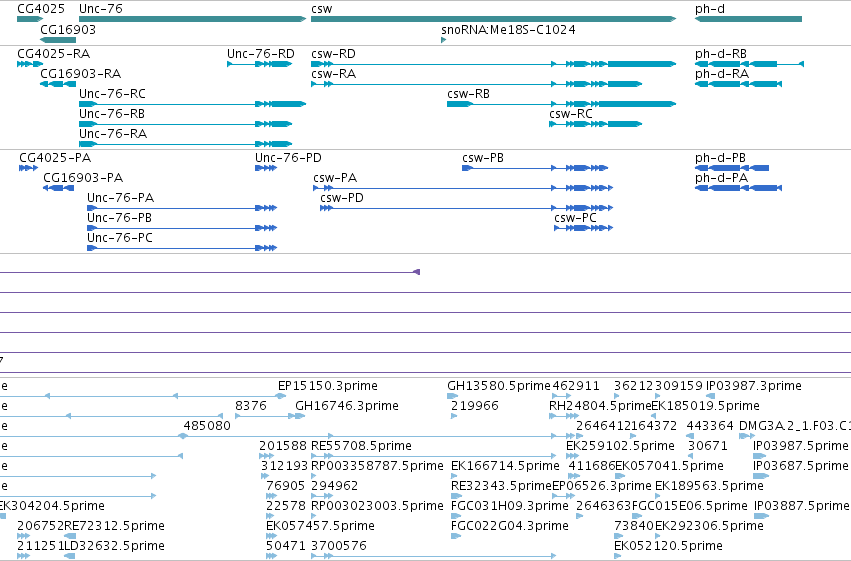Select transcript csw-RD

493,64
